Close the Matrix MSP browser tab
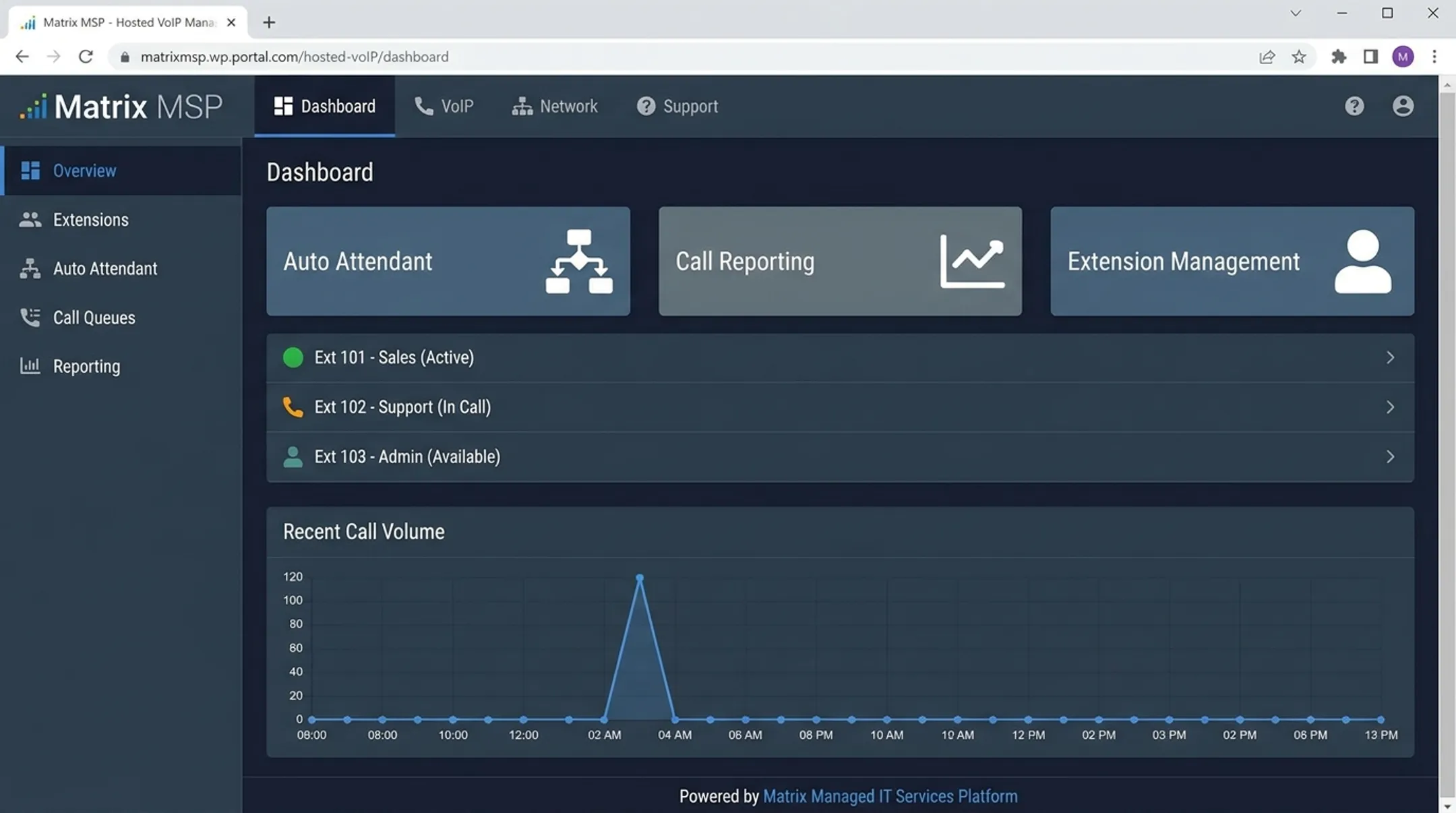 [231, 22]
